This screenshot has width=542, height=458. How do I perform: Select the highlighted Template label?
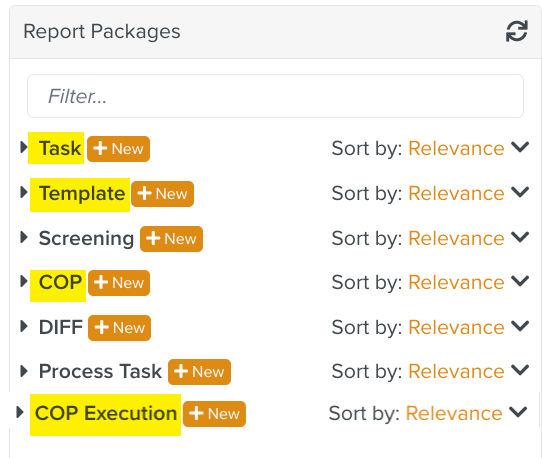tap(82, 193)
